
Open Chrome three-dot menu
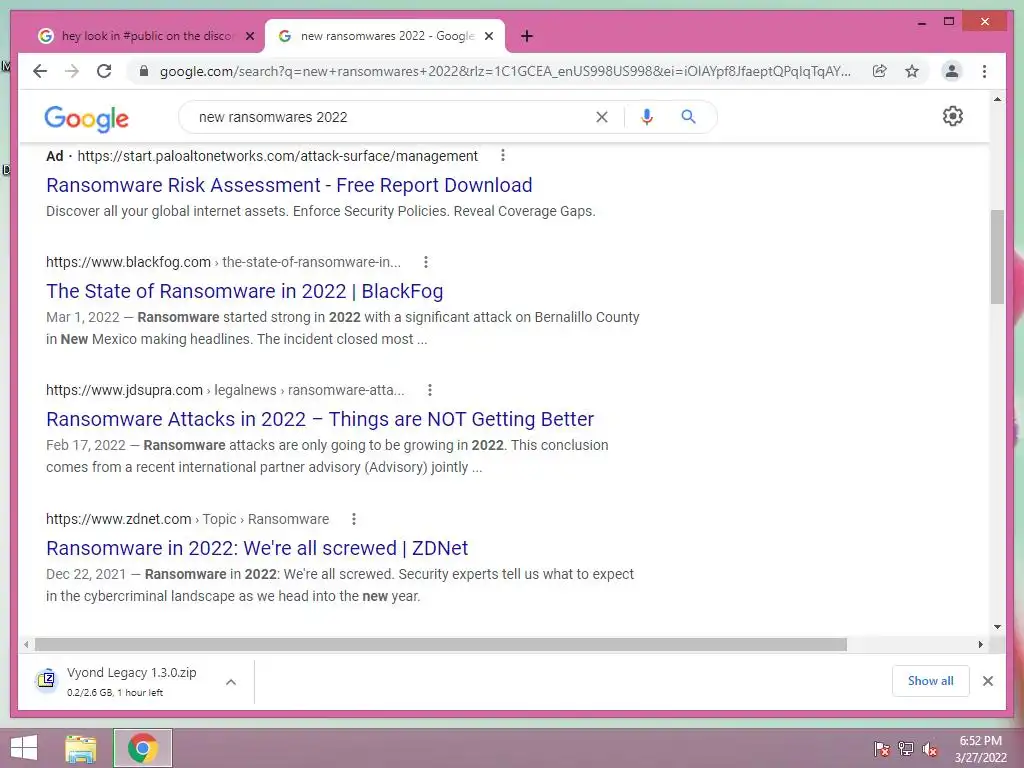point(984,71)
